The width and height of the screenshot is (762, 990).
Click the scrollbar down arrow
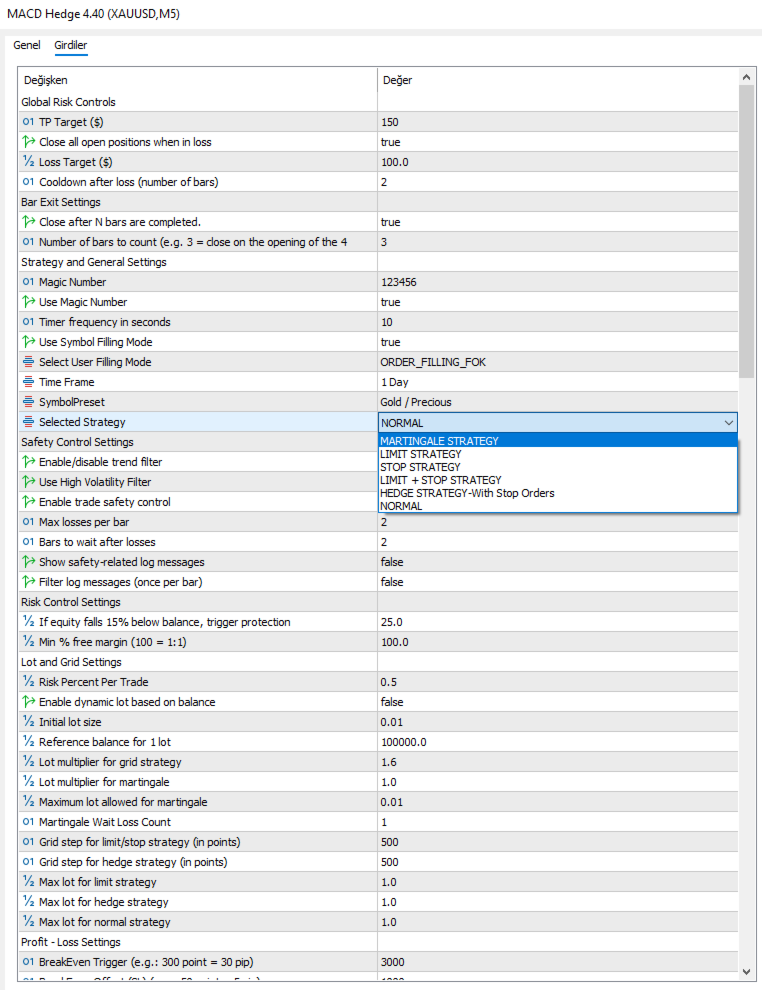(x=746, y=971)
